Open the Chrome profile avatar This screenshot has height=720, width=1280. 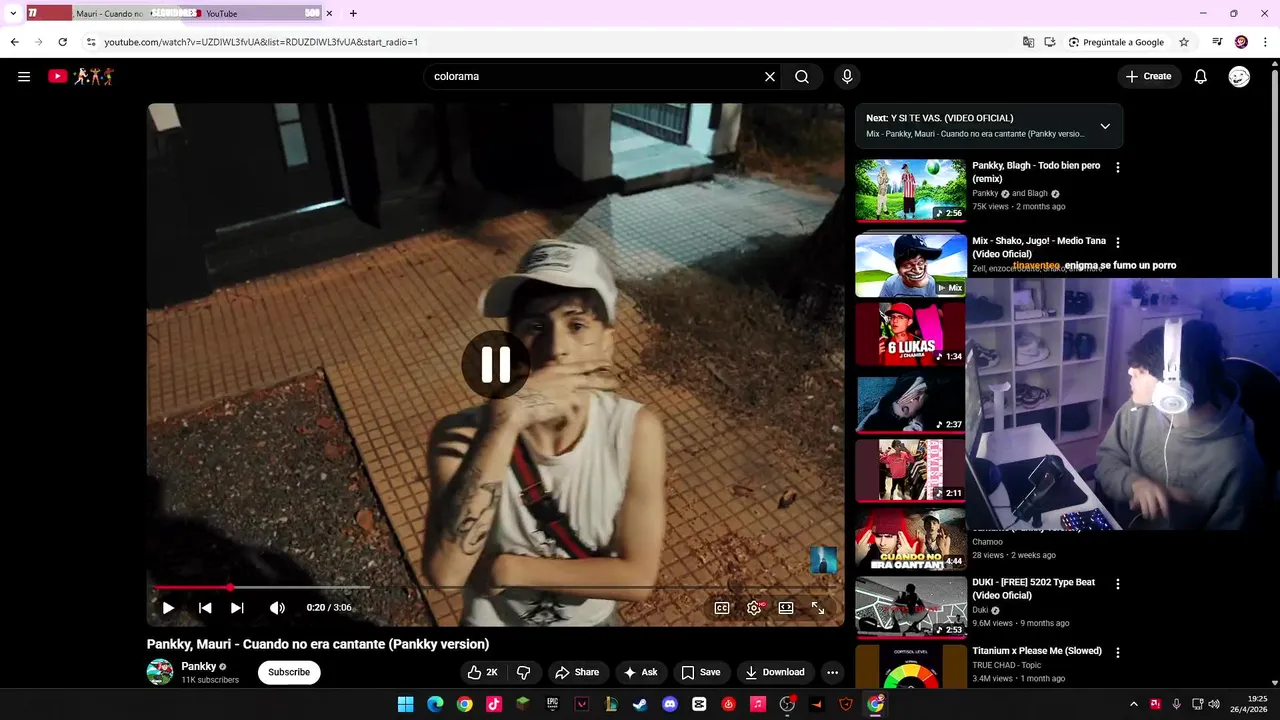(1241, 42)
